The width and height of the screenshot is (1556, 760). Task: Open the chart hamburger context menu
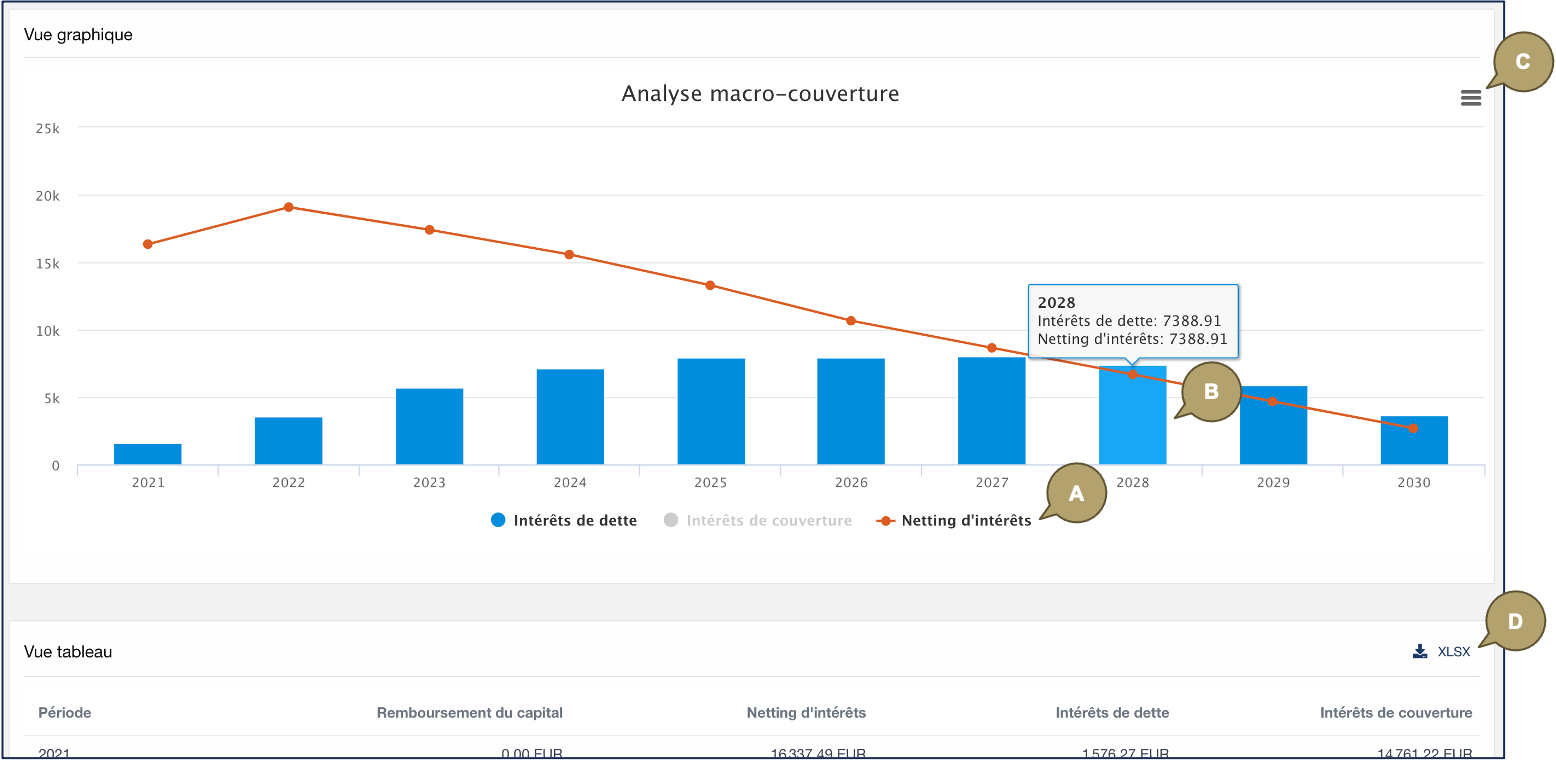(x=1470, y=98)
